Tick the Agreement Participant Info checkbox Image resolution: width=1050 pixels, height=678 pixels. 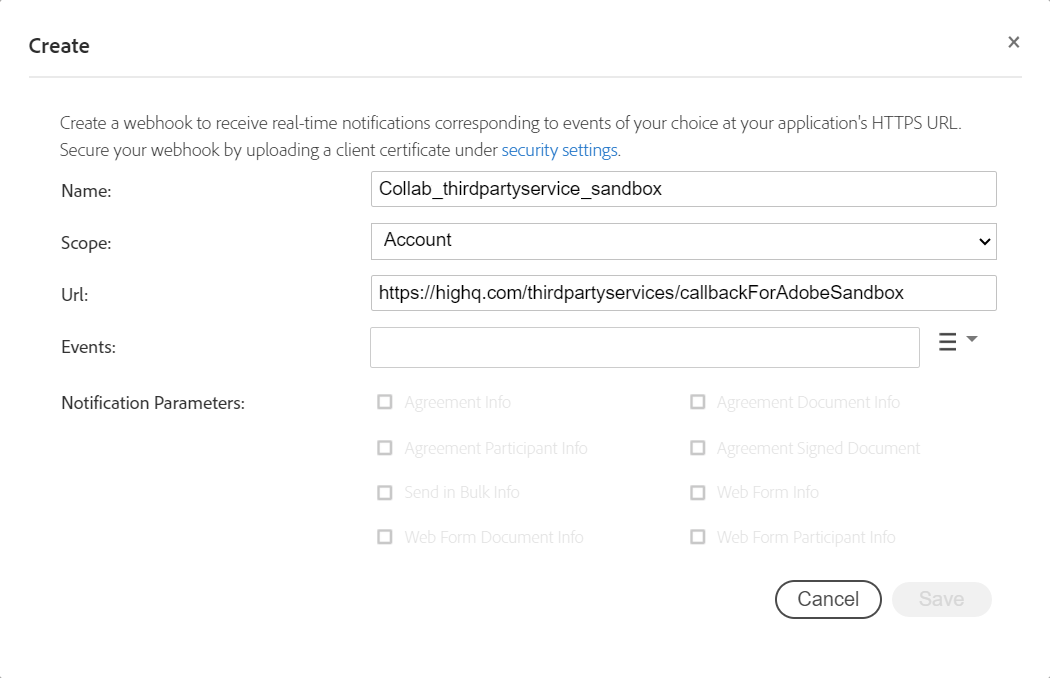[x=385, y=448]
